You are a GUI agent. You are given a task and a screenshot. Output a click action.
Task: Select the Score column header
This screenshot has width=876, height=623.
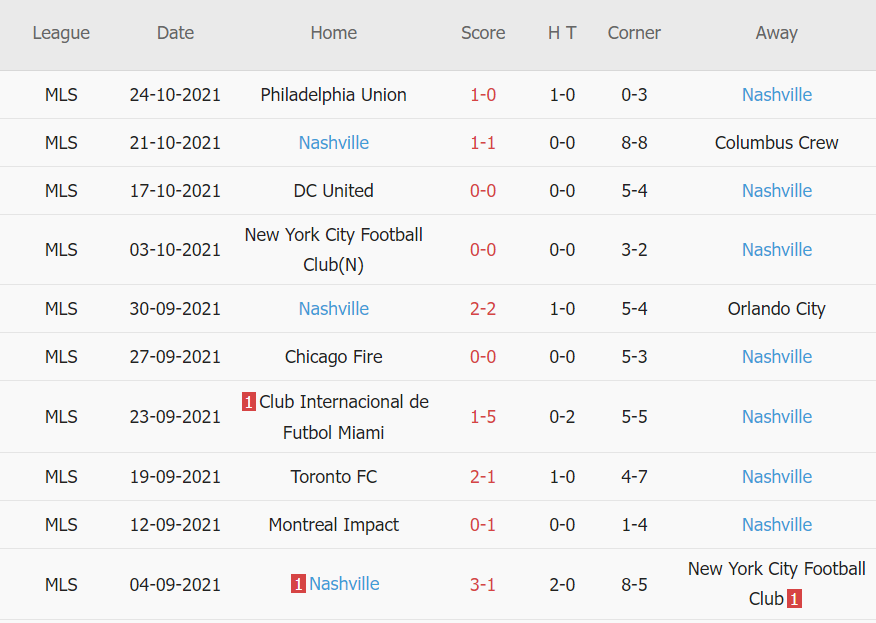tap(483, 33)
